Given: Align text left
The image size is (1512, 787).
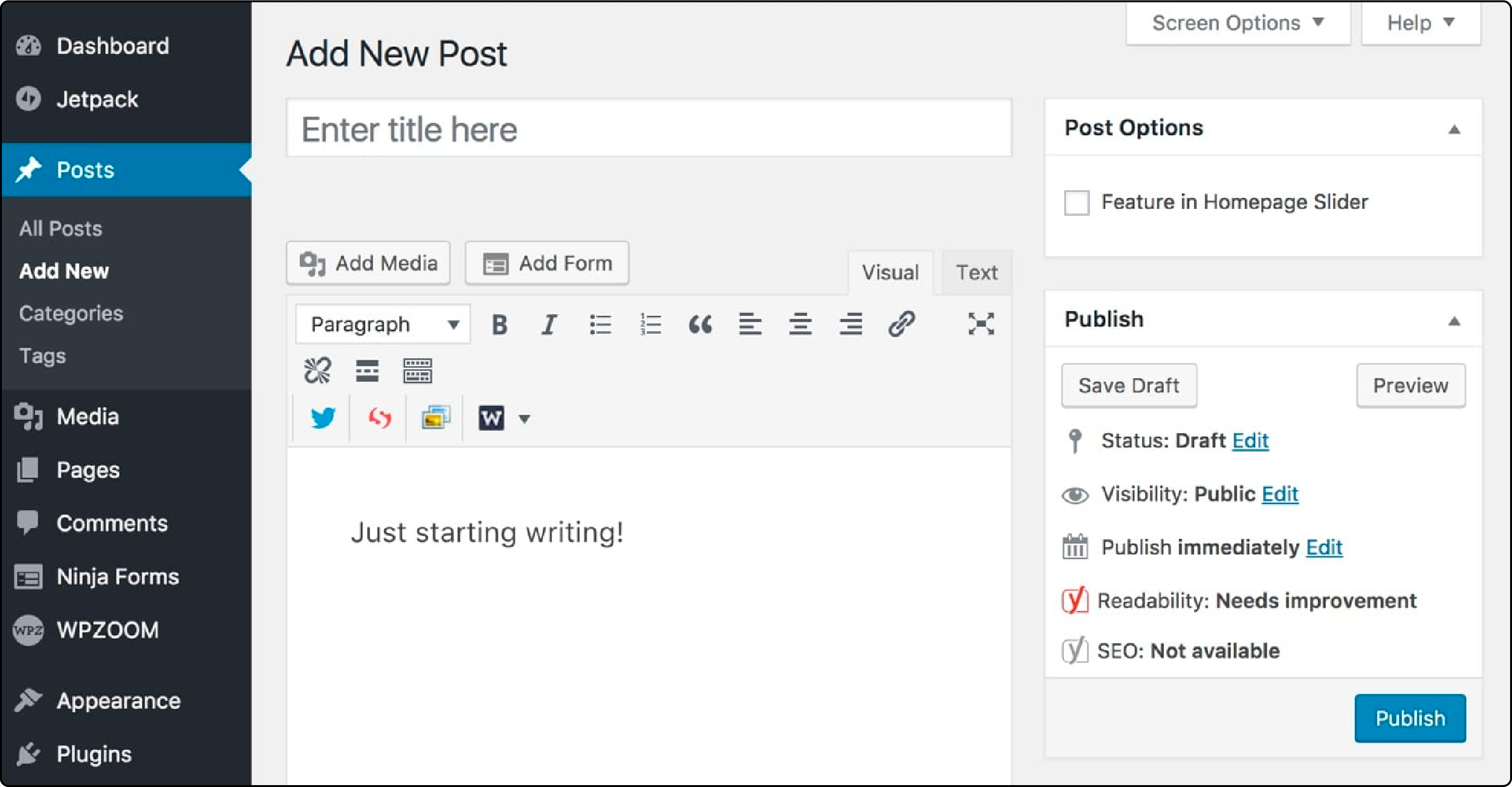Looking at the screenshot, I should (751, 325).
